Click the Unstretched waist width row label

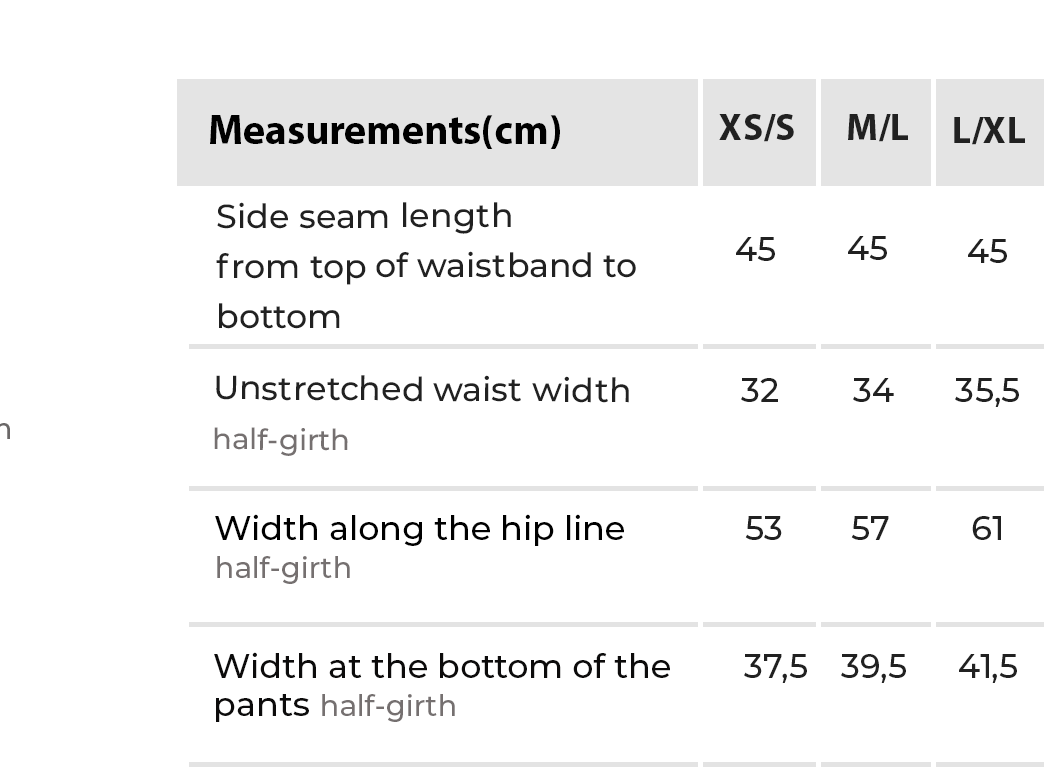(x=422, y=390)
